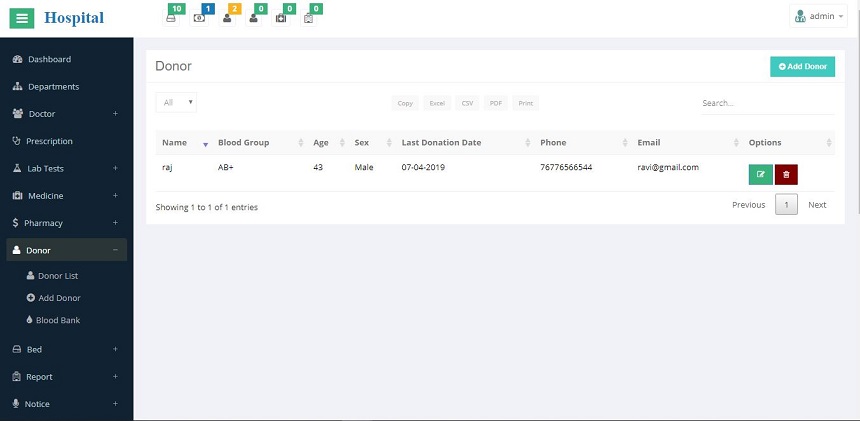
Task: Collapse the Donor submenu minus sign
Action: 115,250
